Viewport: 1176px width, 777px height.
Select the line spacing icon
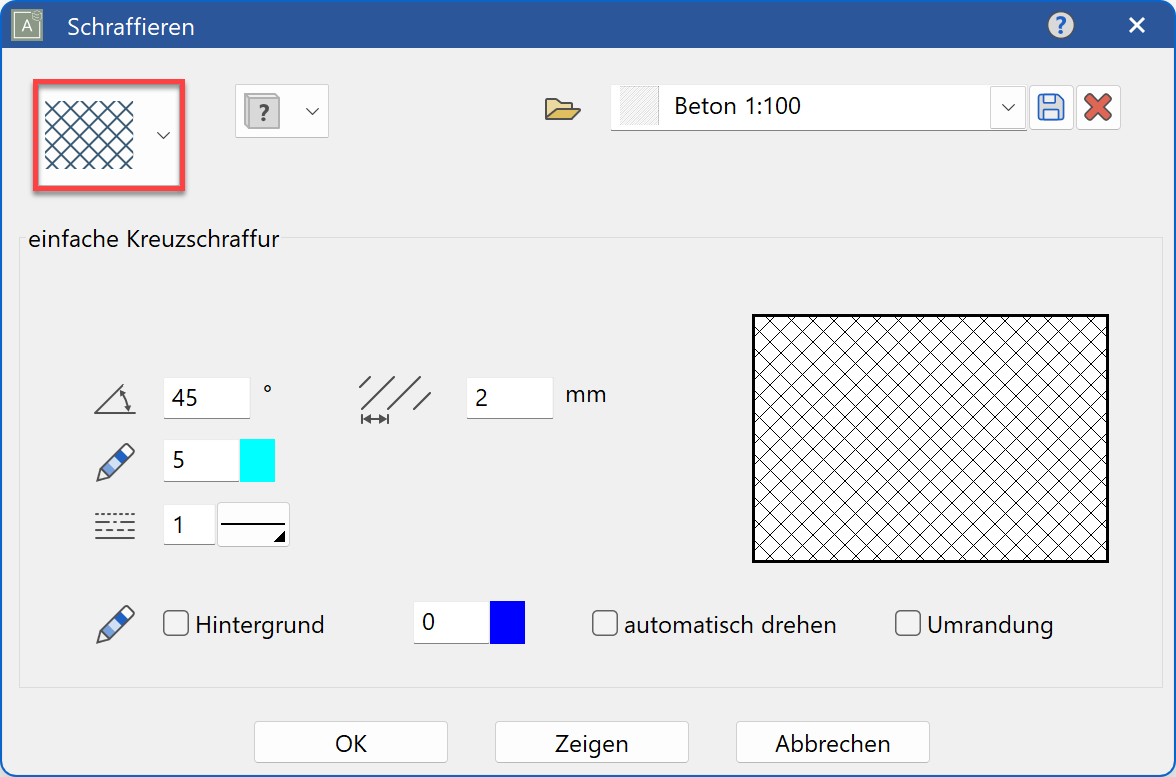click(394, 396)
